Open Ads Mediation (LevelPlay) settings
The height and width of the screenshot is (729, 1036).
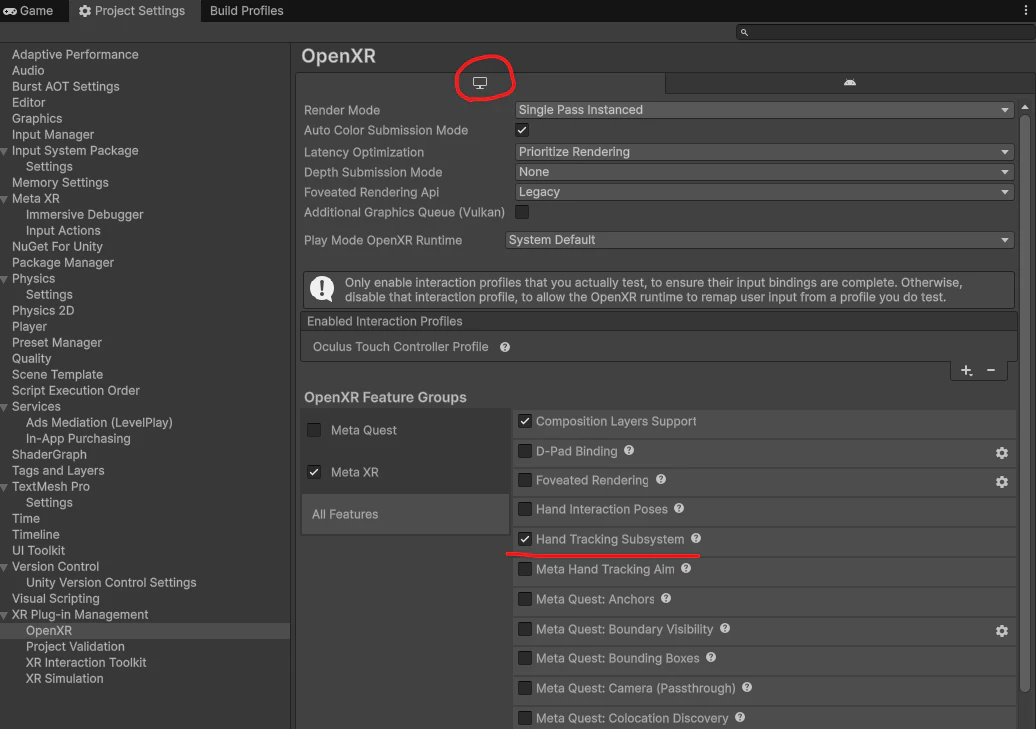[x=98, y=422]
